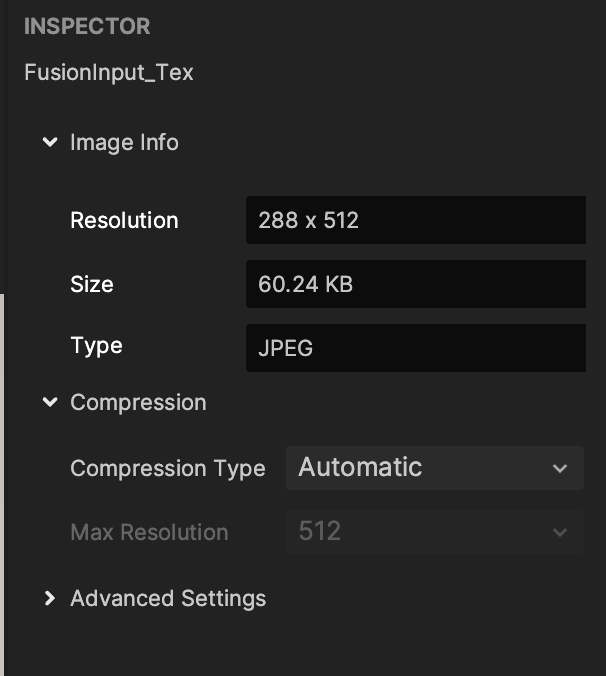Click the Max Resolution dropdown arrow icon

click(x=560, y=533)
